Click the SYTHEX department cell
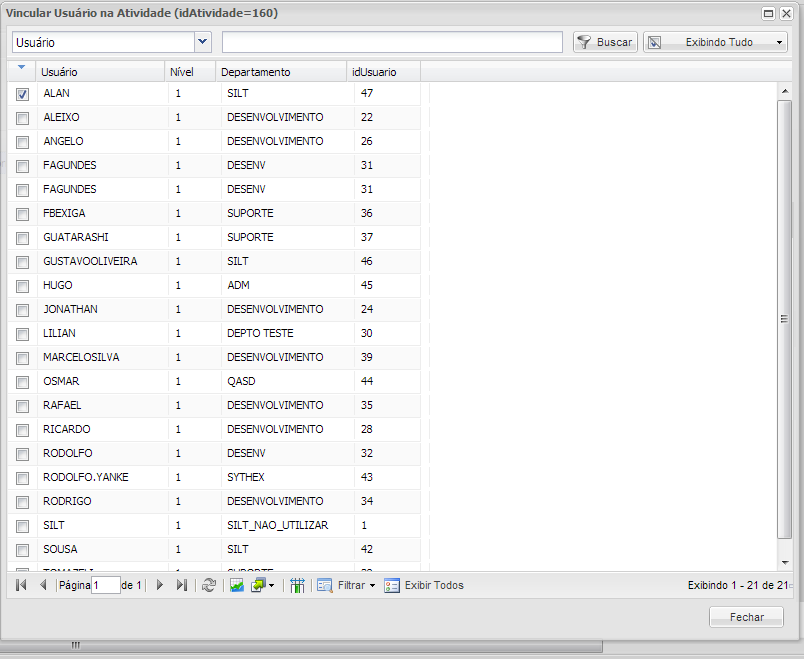This screenshot has height=659, width=804. click(246, 477)
